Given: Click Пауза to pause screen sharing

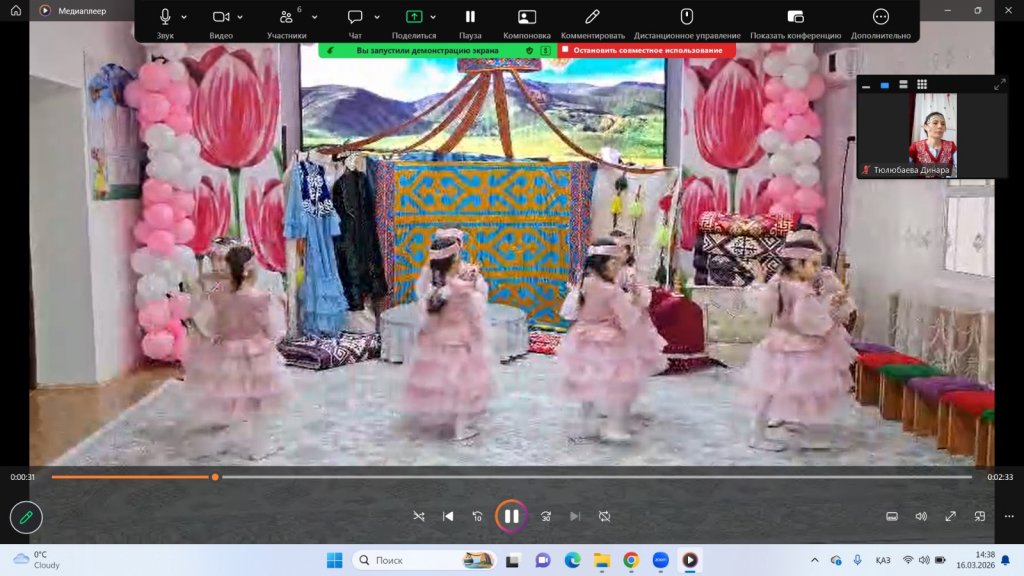Looking at the screenshot, I should point(470,18).
